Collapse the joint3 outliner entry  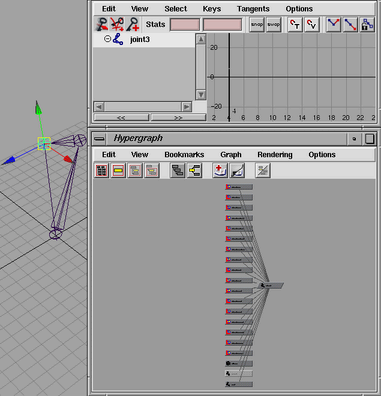coord(107,39)
